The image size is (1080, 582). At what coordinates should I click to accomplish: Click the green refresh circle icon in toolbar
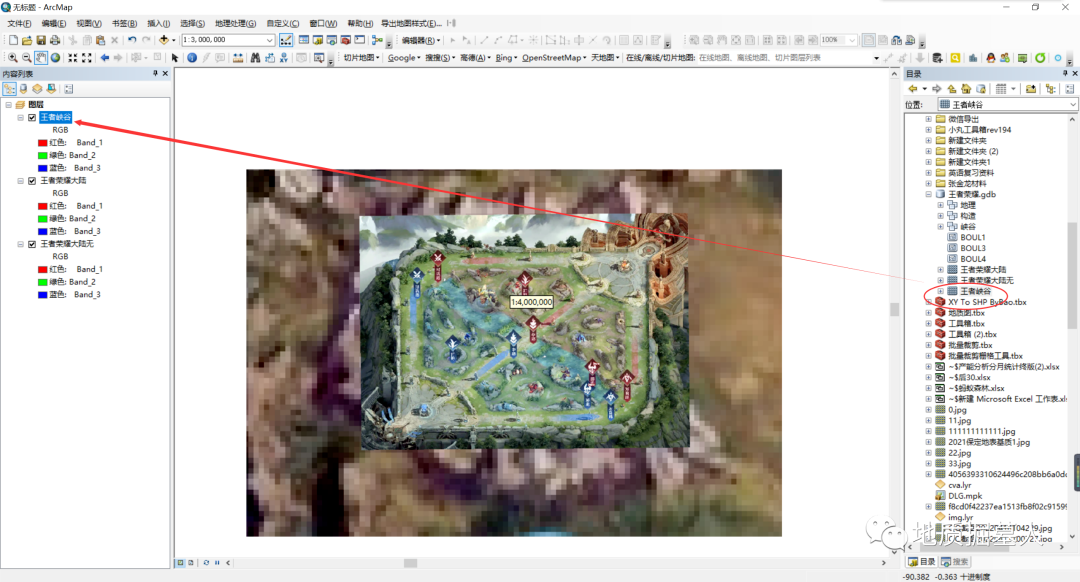point(1040,58)
